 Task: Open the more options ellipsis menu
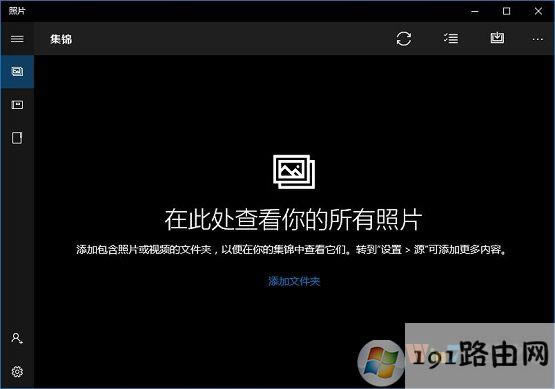click(538, 39)
